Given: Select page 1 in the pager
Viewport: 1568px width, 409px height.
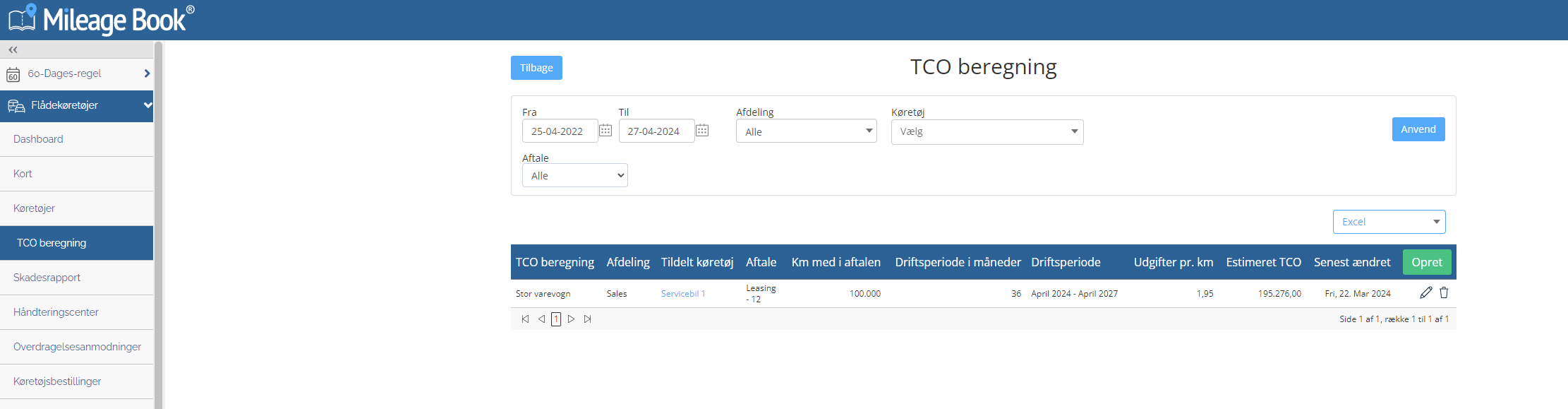Looking at the screenshot, I should (556, 319).
